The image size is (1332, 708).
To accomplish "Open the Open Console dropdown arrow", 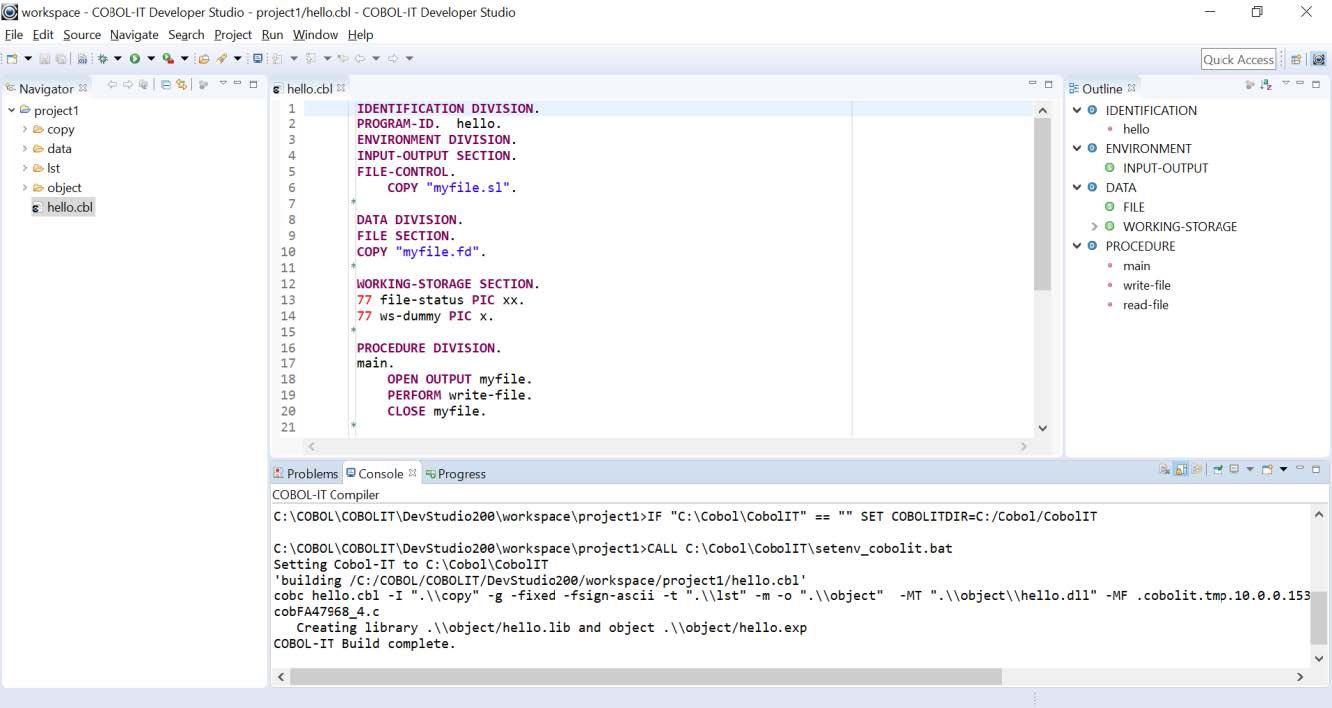I will click(x=1283, y=469).
